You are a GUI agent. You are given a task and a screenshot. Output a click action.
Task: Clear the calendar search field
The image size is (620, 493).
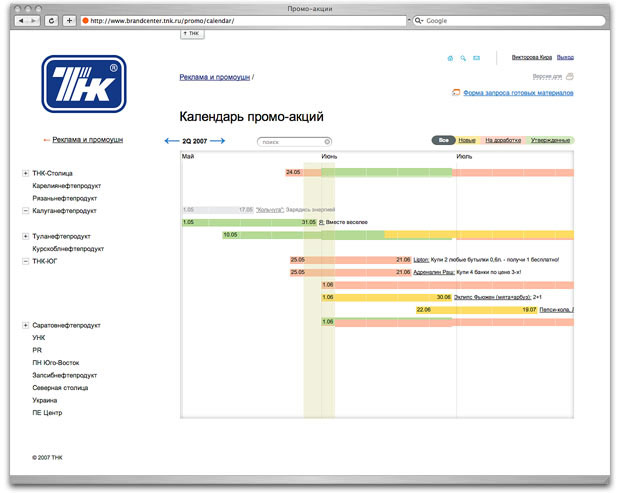327,141
